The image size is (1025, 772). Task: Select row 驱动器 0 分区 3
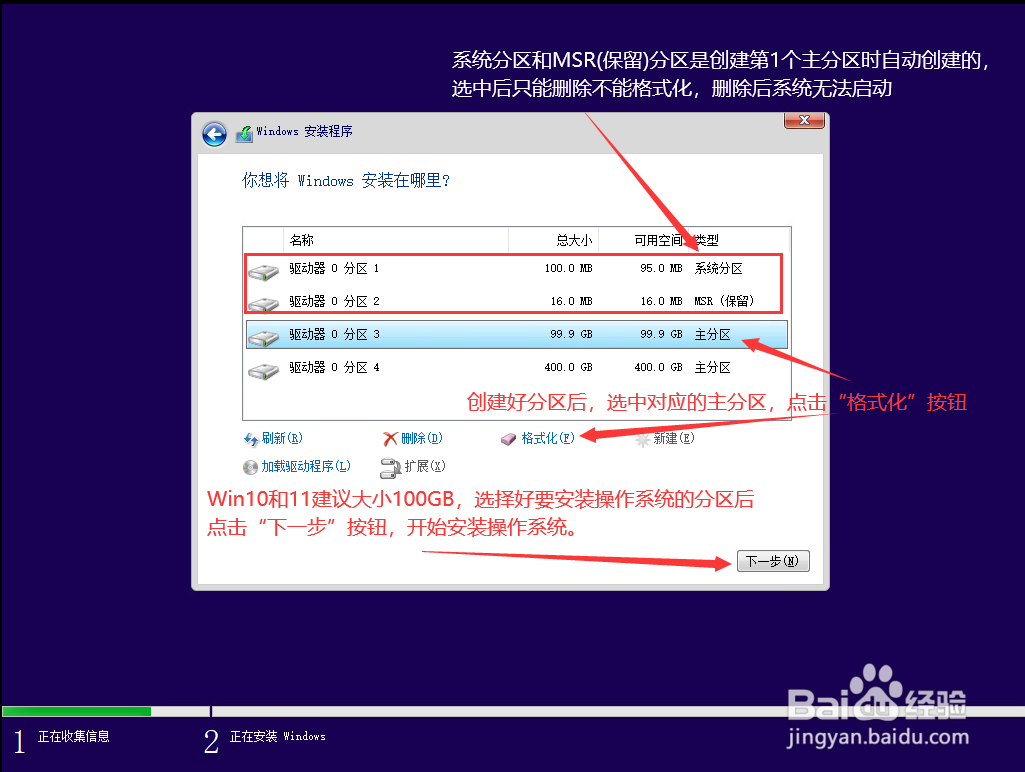point(516,335)
